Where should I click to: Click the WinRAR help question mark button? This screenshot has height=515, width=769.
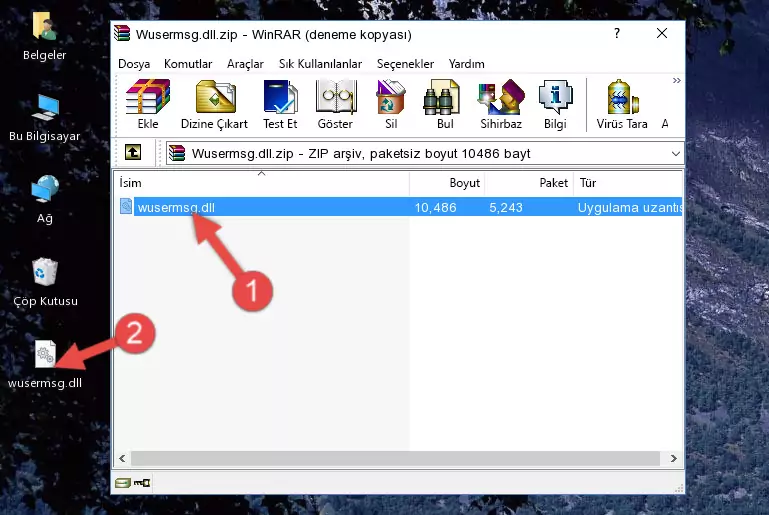tap(617, 33)
